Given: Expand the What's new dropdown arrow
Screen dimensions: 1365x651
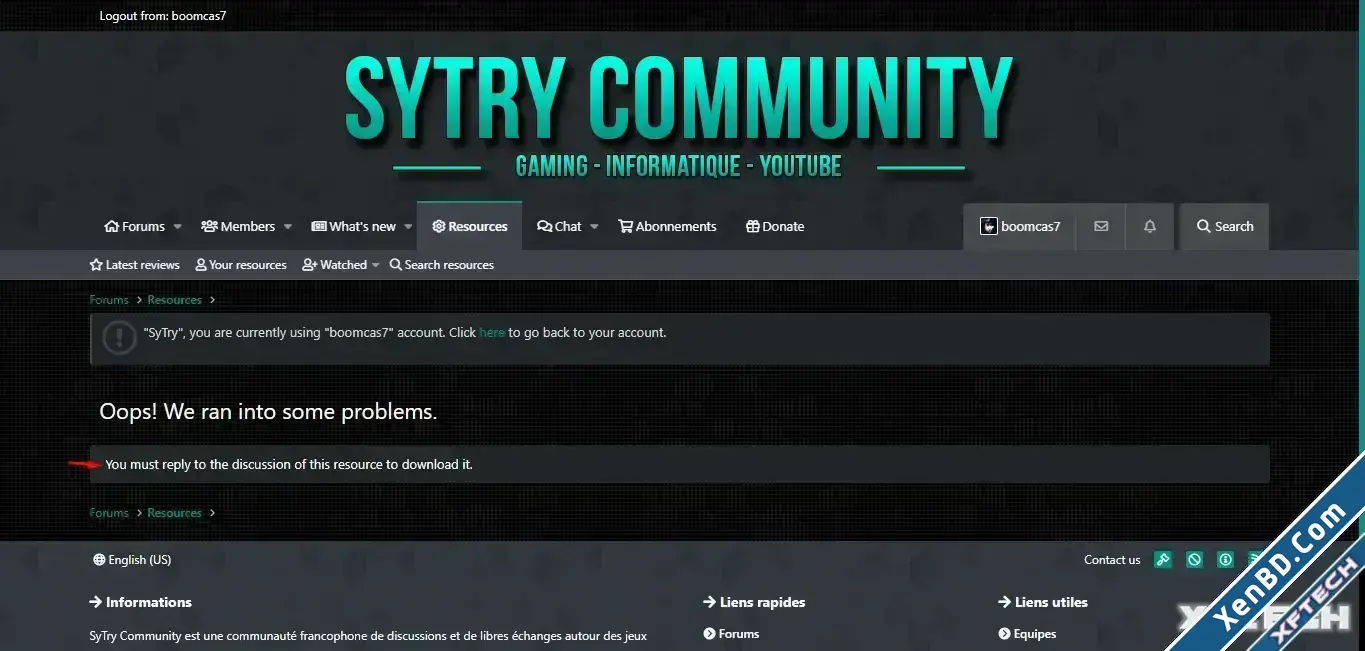Looking at the screenshot, I should [x=408, y=227].
